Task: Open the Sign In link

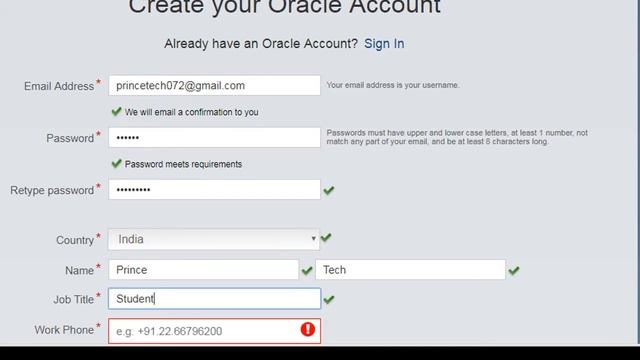Action: pos(384,44)
